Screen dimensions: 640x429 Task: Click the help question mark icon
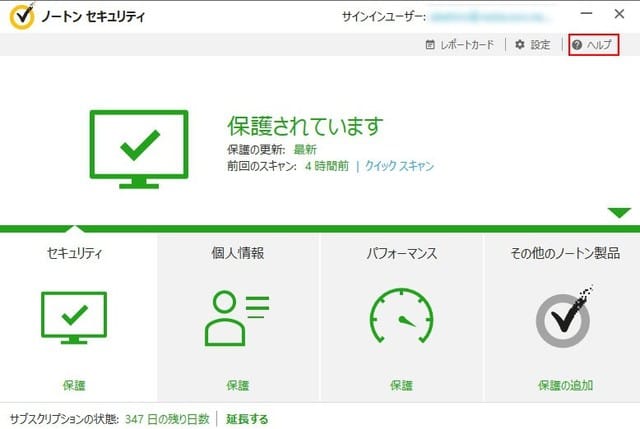(577, 45)
